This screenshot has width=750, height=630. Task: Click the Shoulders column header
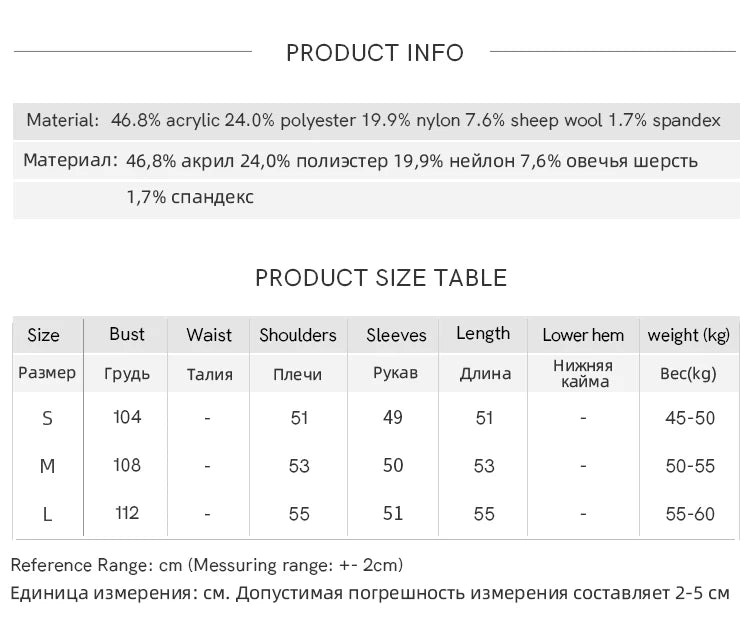coord(298,335)
